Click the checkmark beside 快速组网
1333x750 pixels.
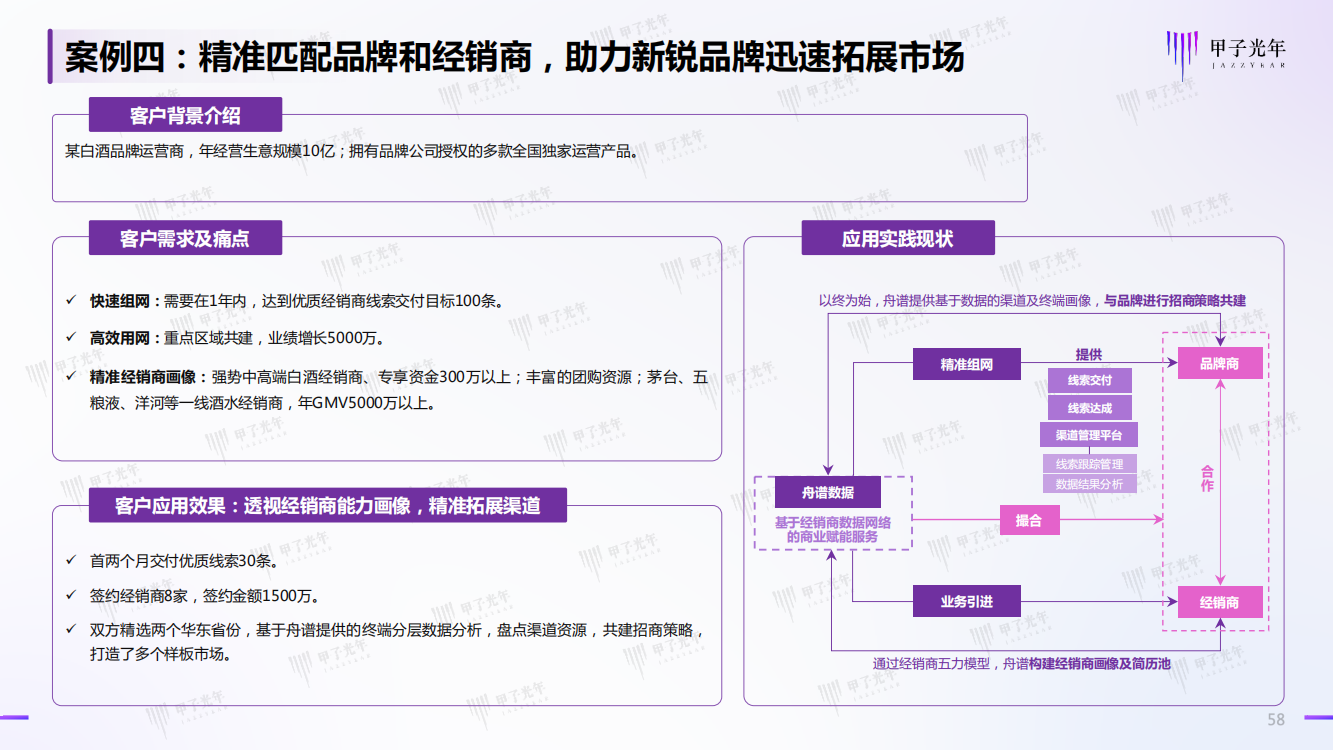click(x=71, y=300)
